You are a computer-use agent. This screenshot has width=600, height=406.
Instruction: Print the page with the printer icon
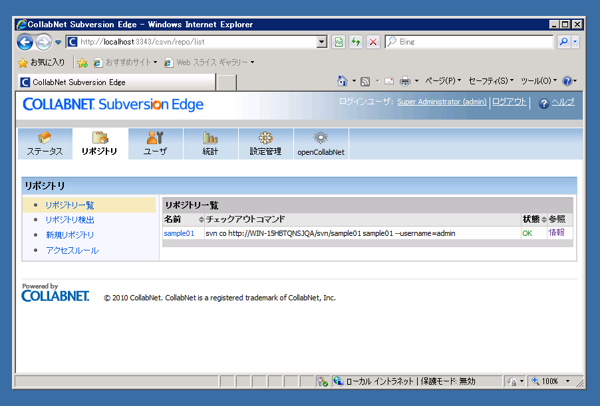tap(405, 81)
